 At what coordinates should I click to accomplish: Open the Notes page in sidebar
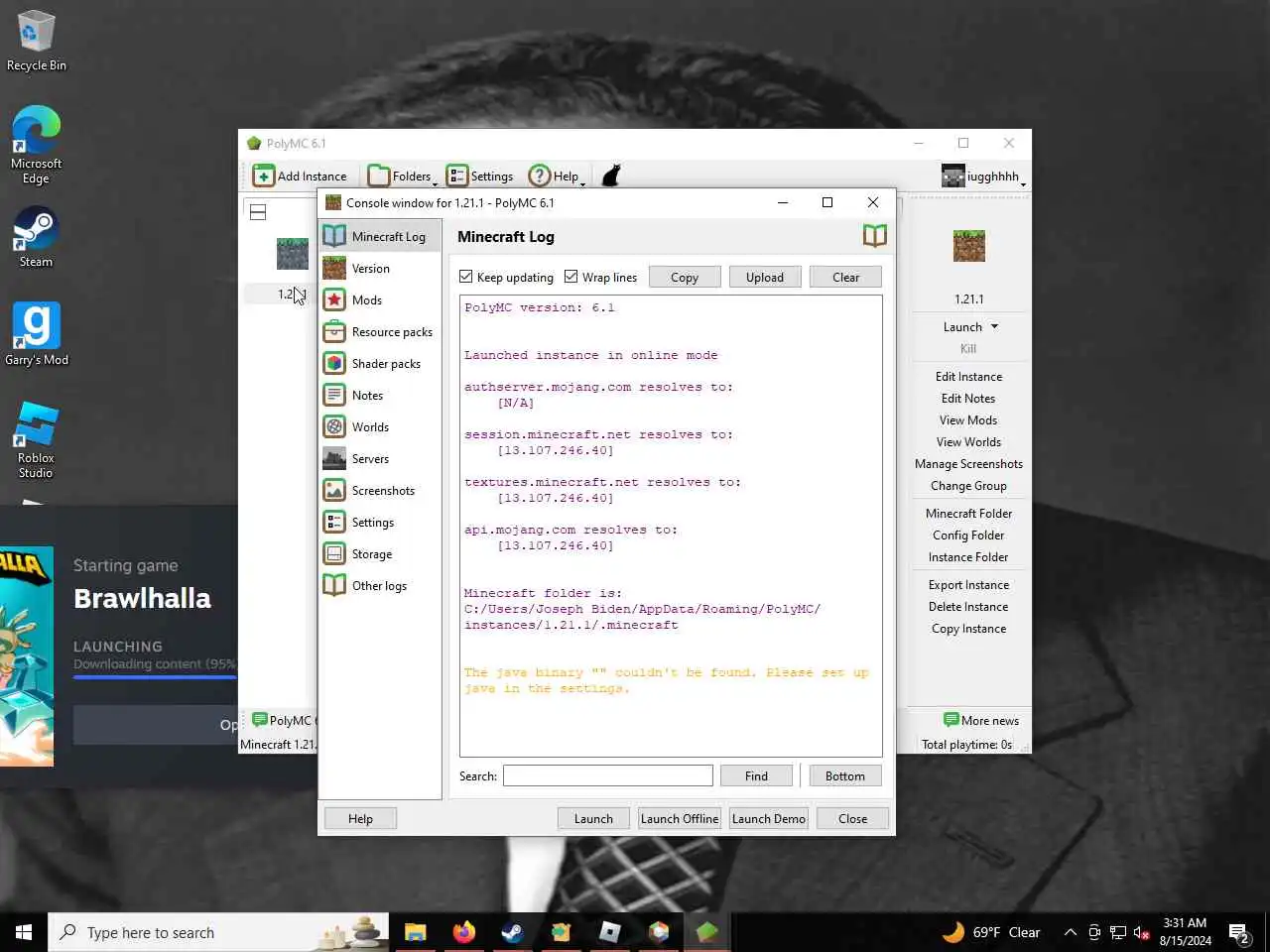(x=380, y=395)
